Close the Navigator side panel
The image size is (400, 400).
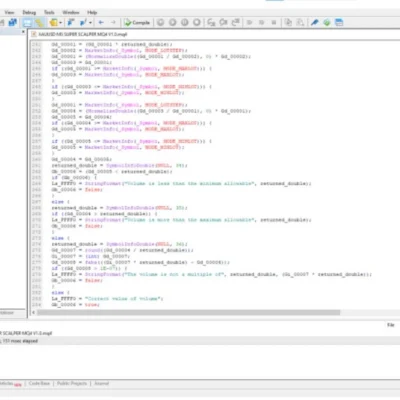(23, 32)
